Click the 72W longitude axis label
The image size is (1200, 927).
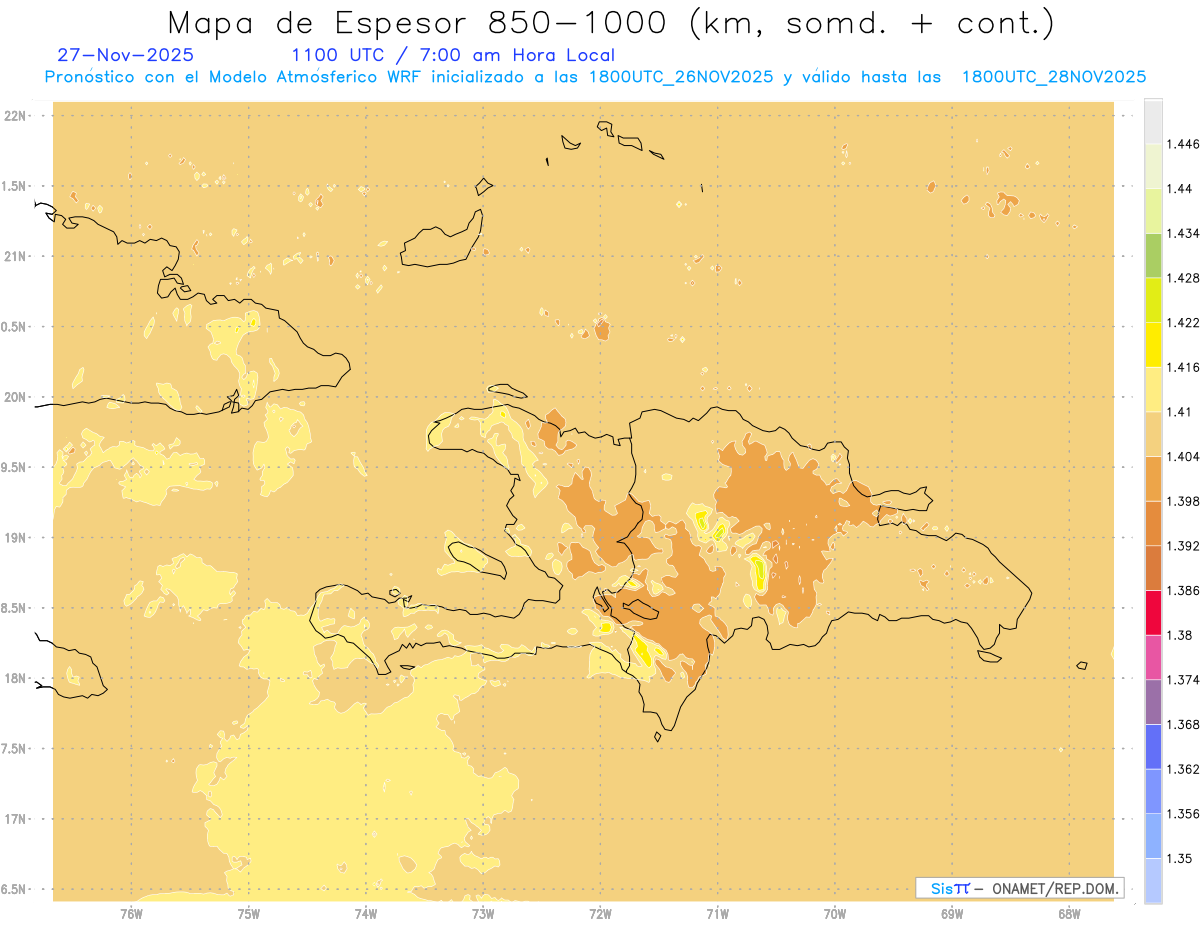pyautogui.click(x=601, y=914)
